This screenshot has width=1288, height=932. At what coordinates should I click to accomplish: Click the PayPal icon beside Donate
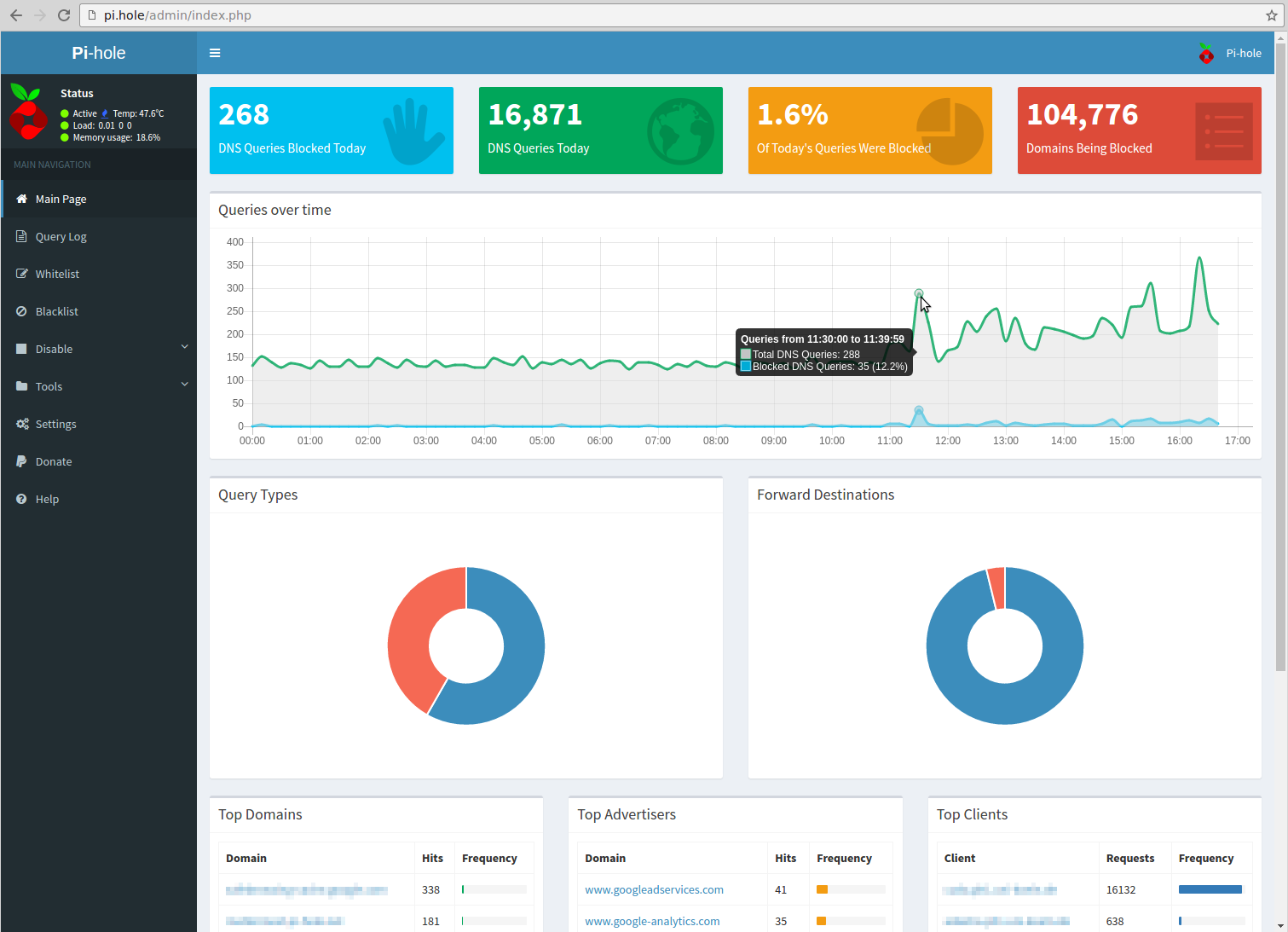[21, 461]
